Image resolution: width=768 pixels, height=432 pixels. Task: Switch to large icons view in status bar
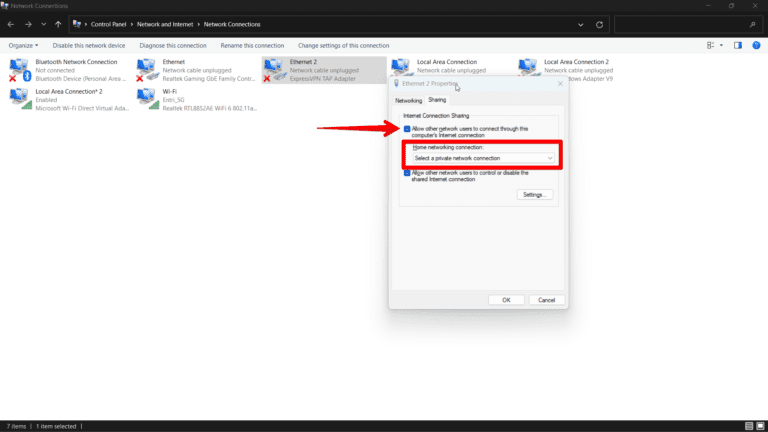(760, 426)
